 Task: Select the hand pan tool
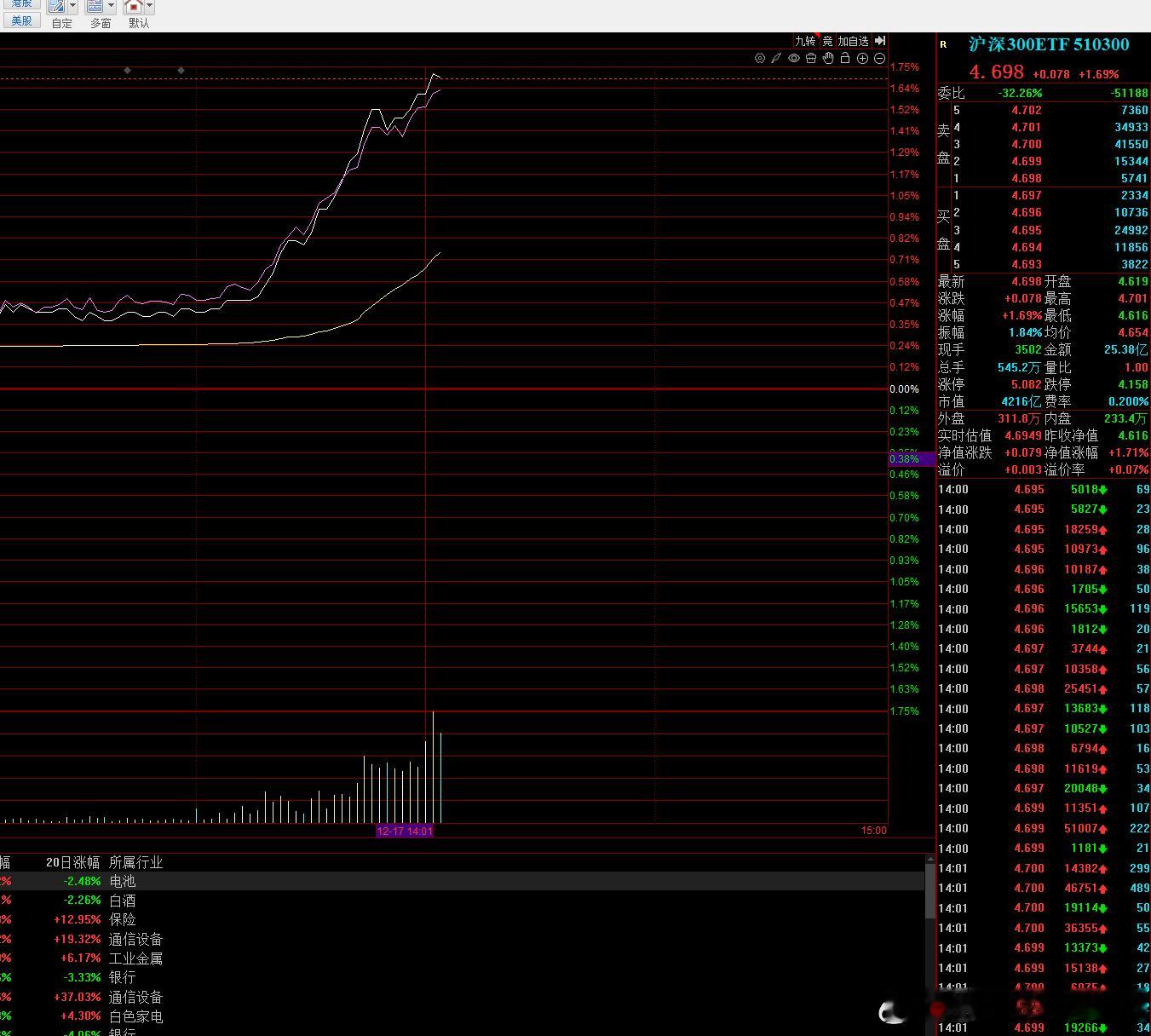point(828,58)
